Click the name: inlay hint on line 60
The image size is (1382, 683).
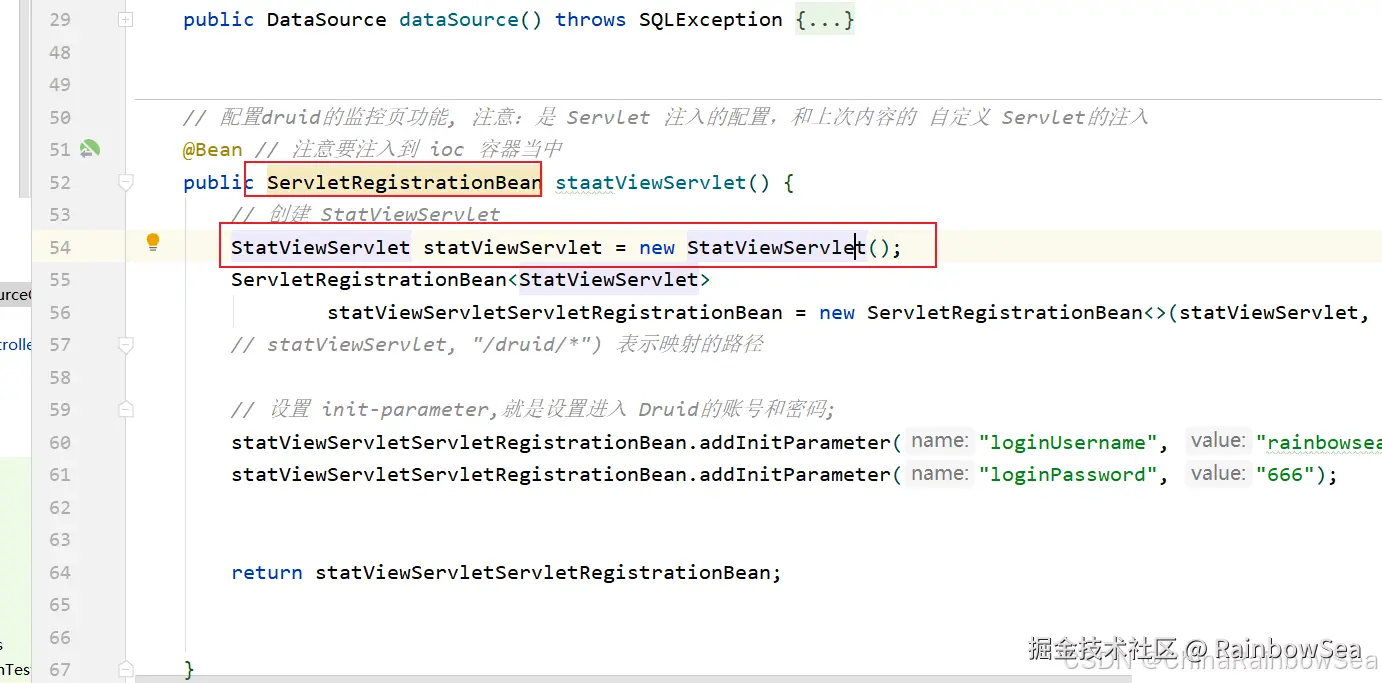[939, 441]
